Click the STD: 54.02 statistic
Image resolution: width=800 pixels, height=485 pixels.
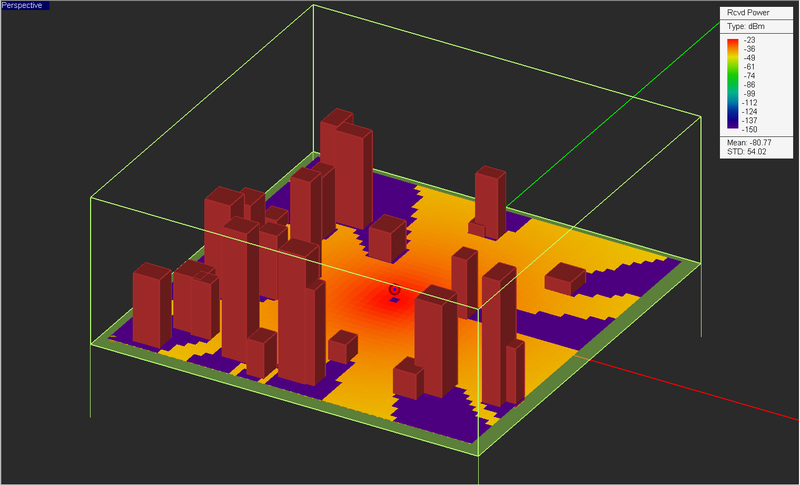tap(752, 152)
